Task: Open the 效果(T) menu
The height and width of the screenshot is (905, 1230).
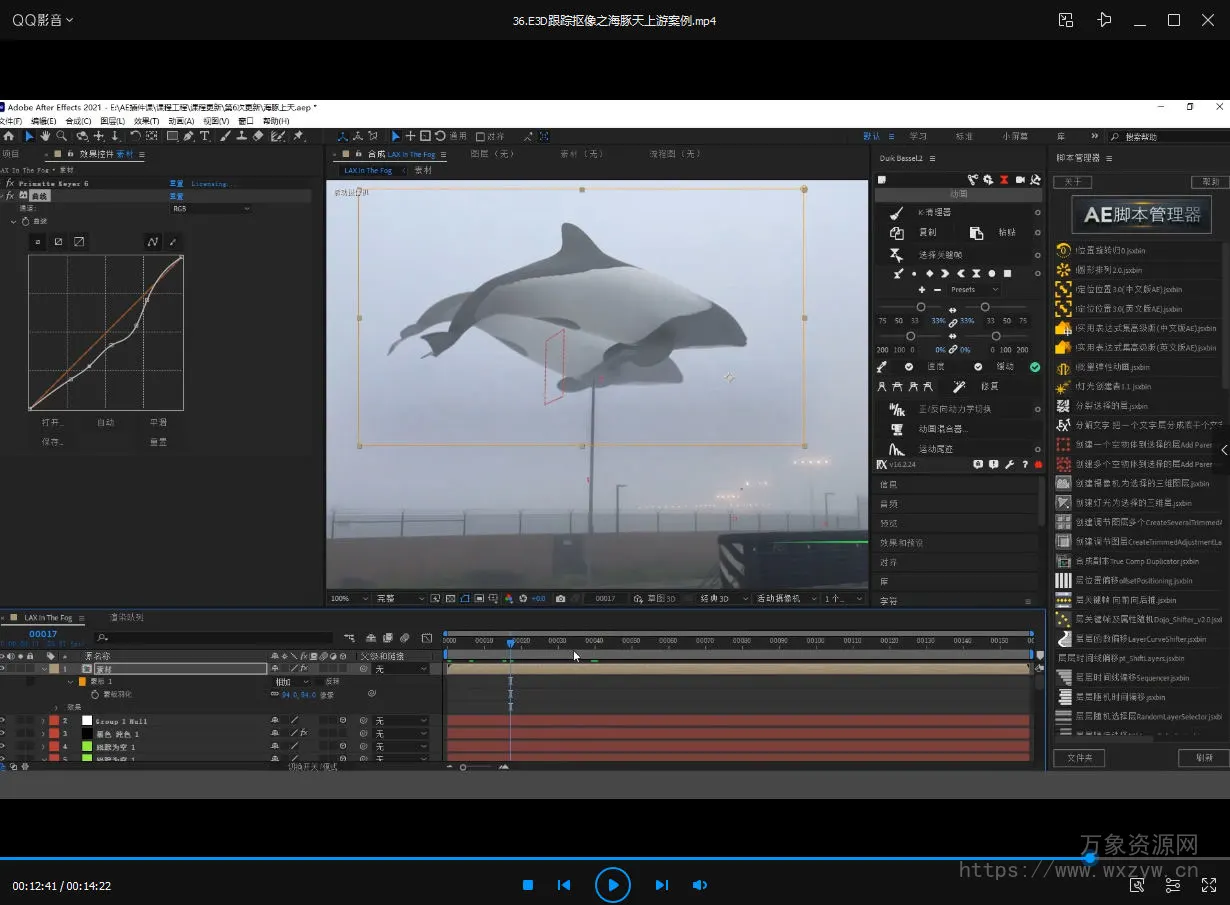Action: click(x=146, y=121)
